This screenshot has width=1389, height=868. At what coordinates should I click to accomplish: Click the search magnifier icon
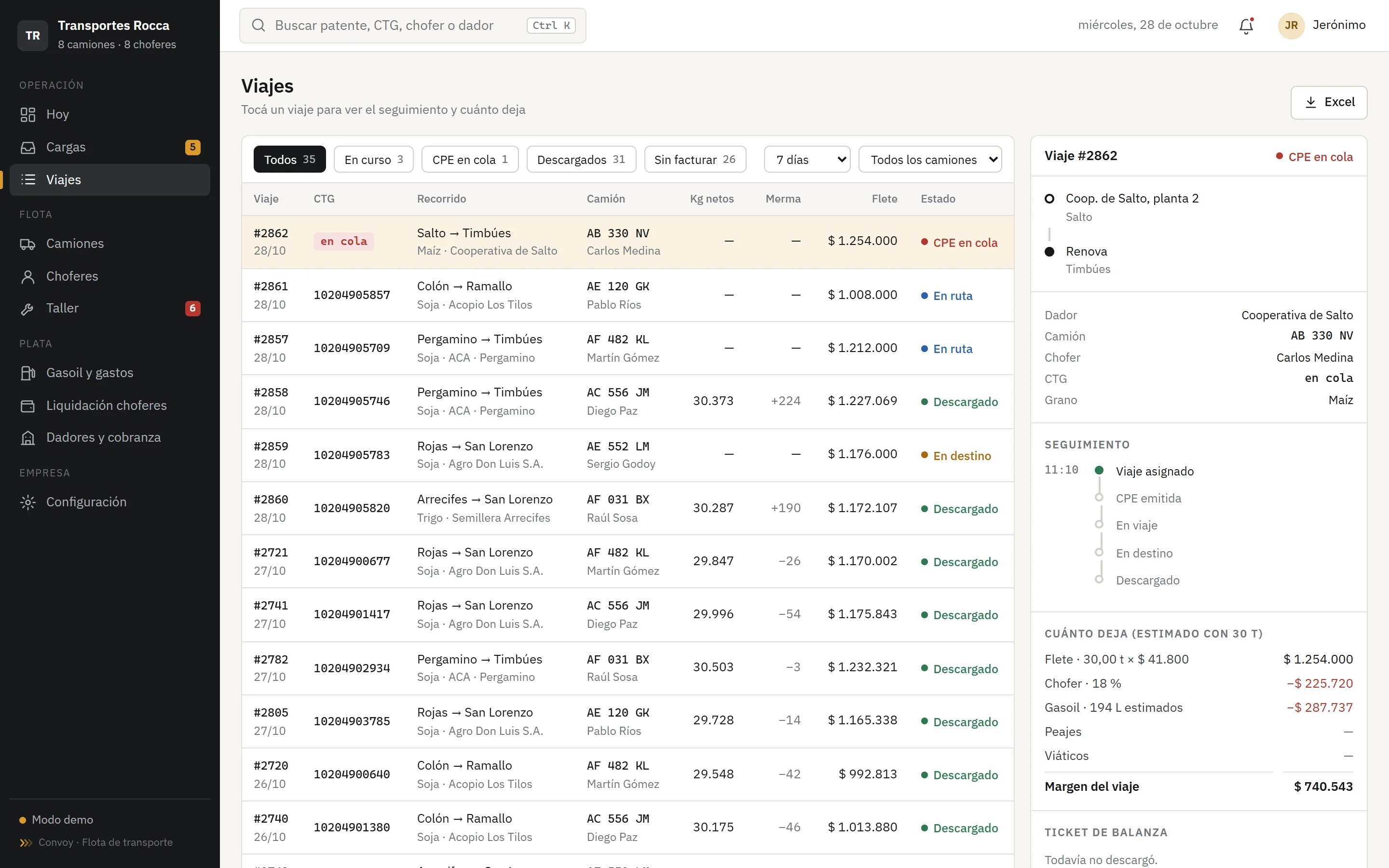pyautogui.click(x=259, y=25)
